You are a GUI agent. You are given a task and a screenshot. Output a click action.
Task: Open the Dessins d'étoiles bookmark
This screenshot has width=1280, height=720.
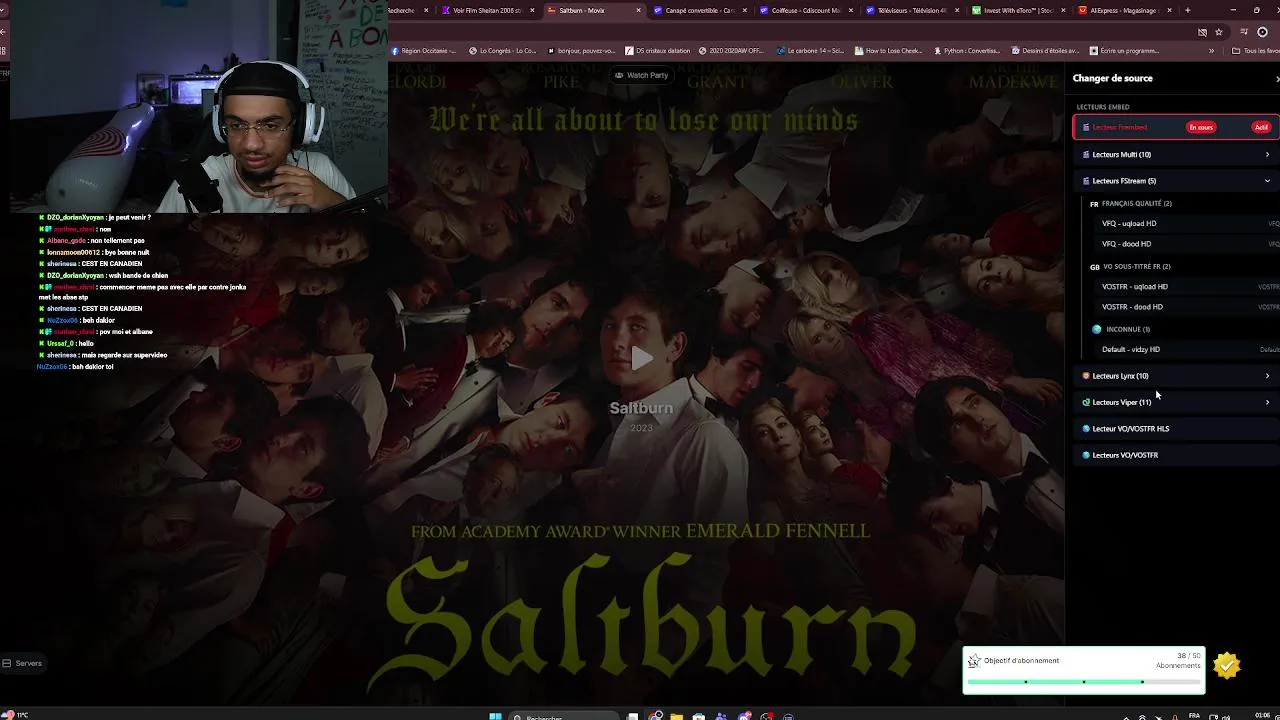click(1045, 50)
